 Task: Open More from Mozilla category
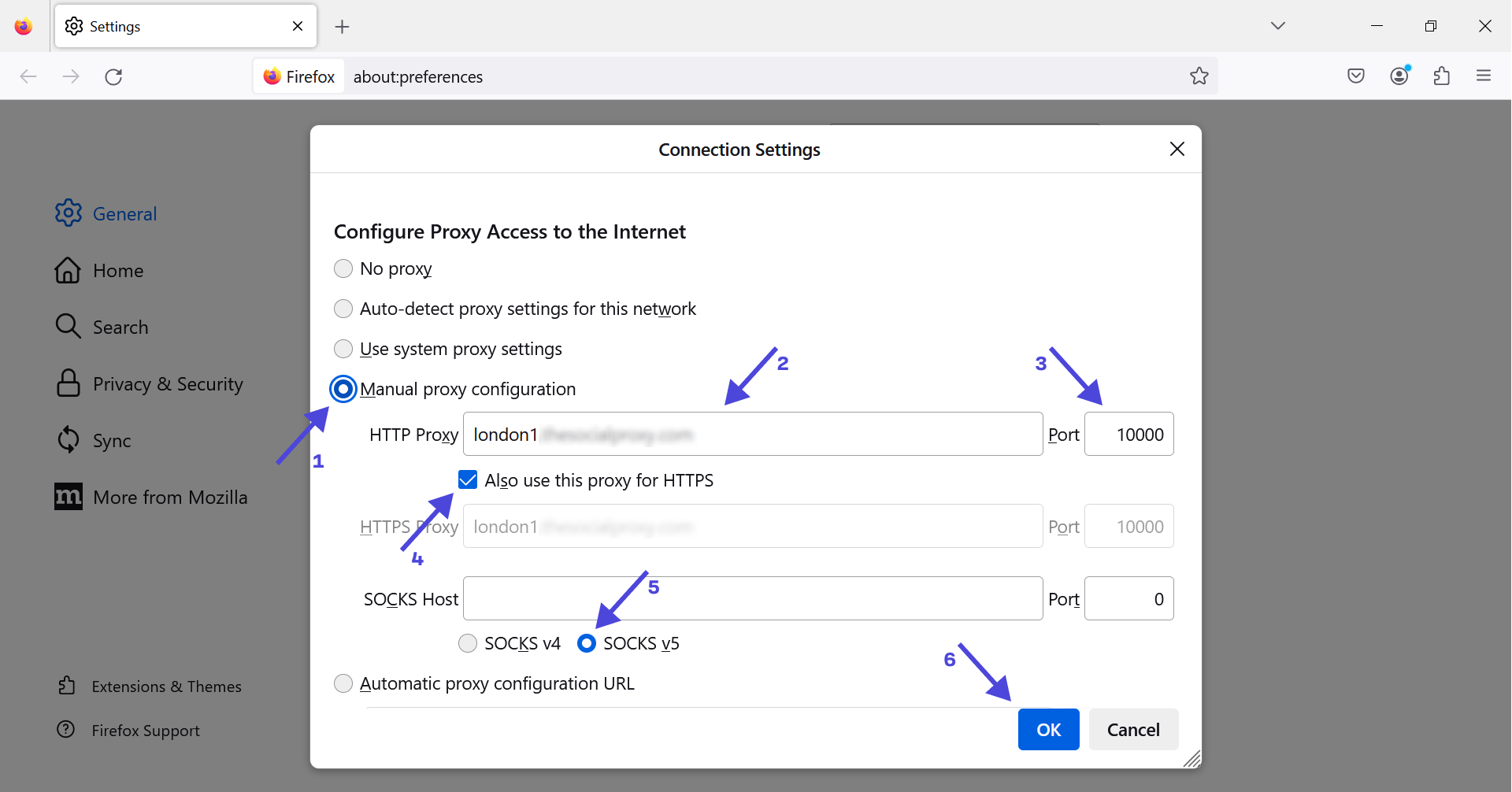coord(151,497)
